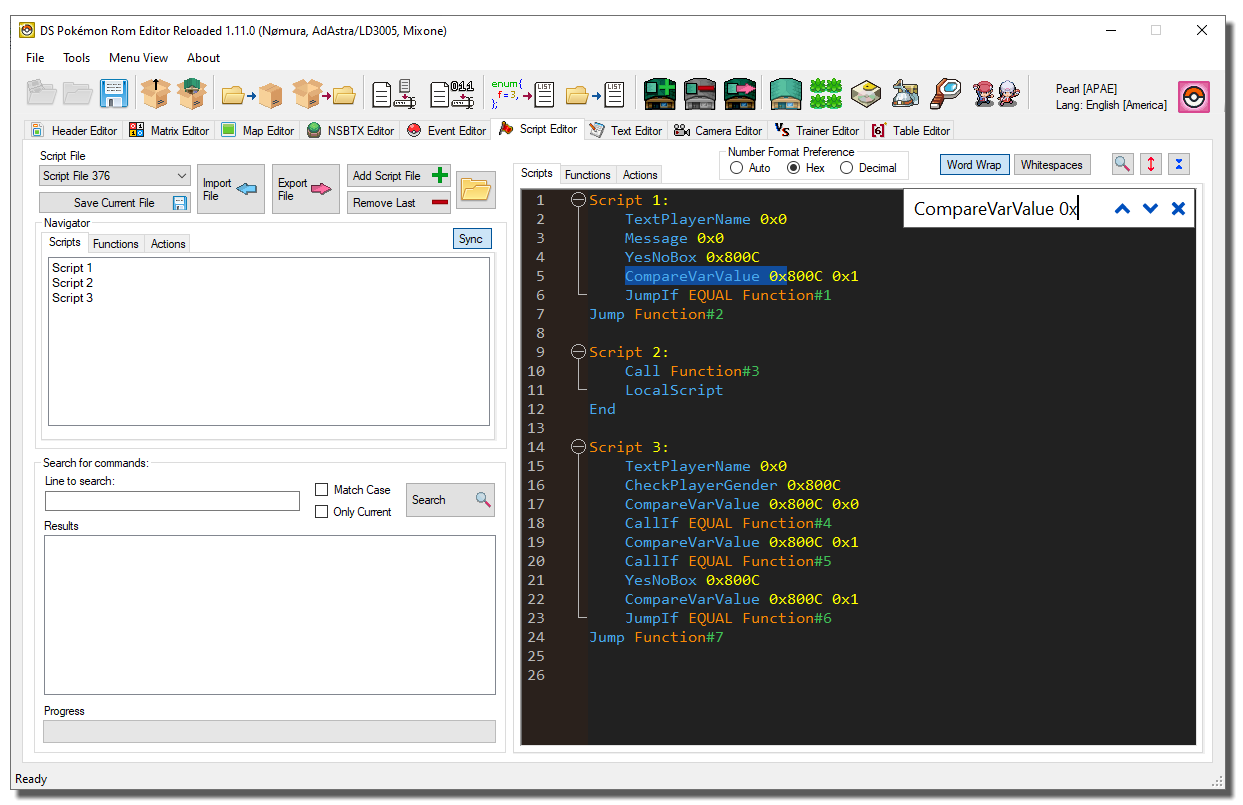Switch to the Header Editor tab
The height and width of the screenshot is (805, 1243).
tap(74, 130)
